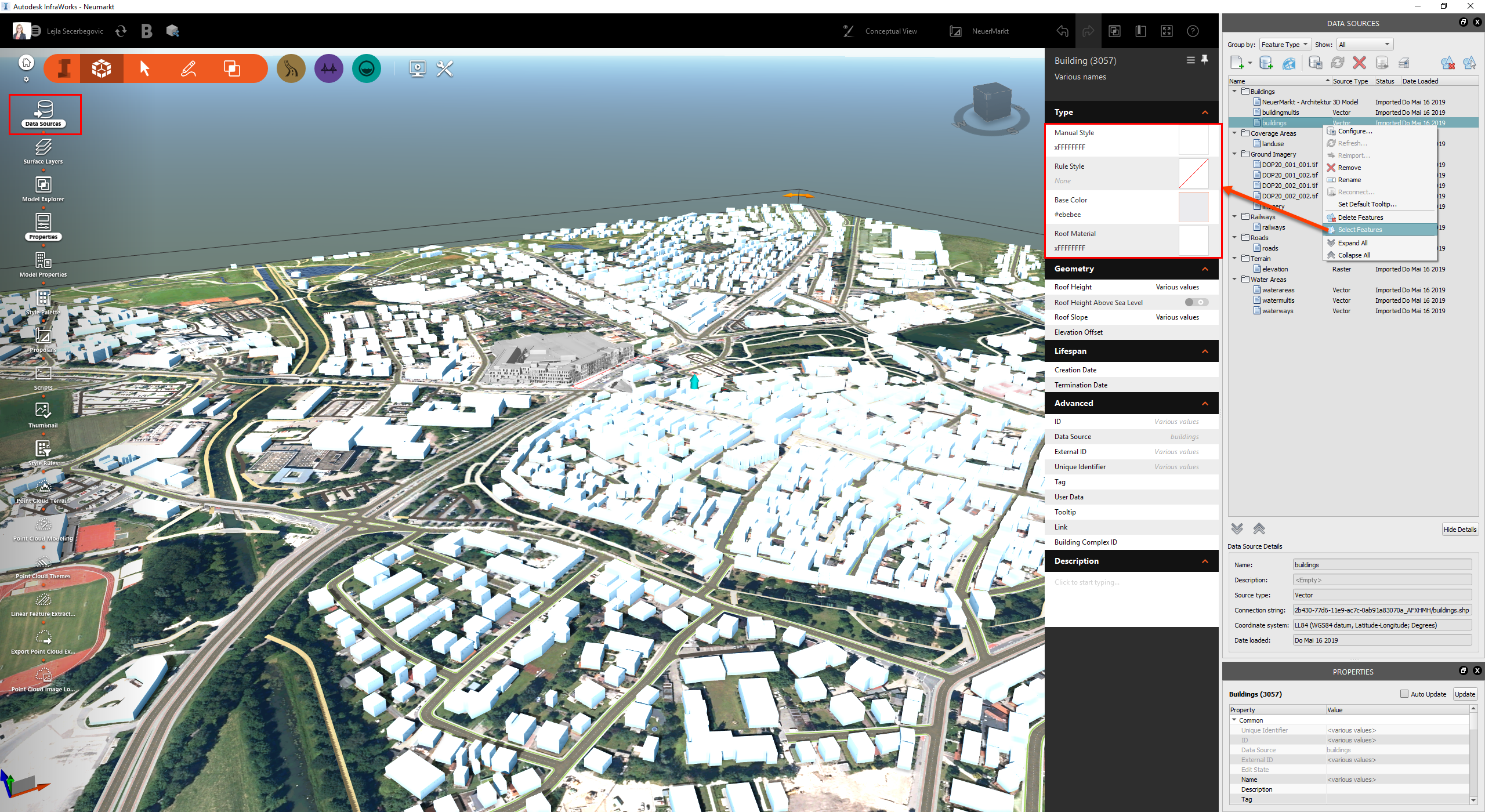Select the purple bridge design icon
Screen dimensions: 1485x812
point(328,69)
